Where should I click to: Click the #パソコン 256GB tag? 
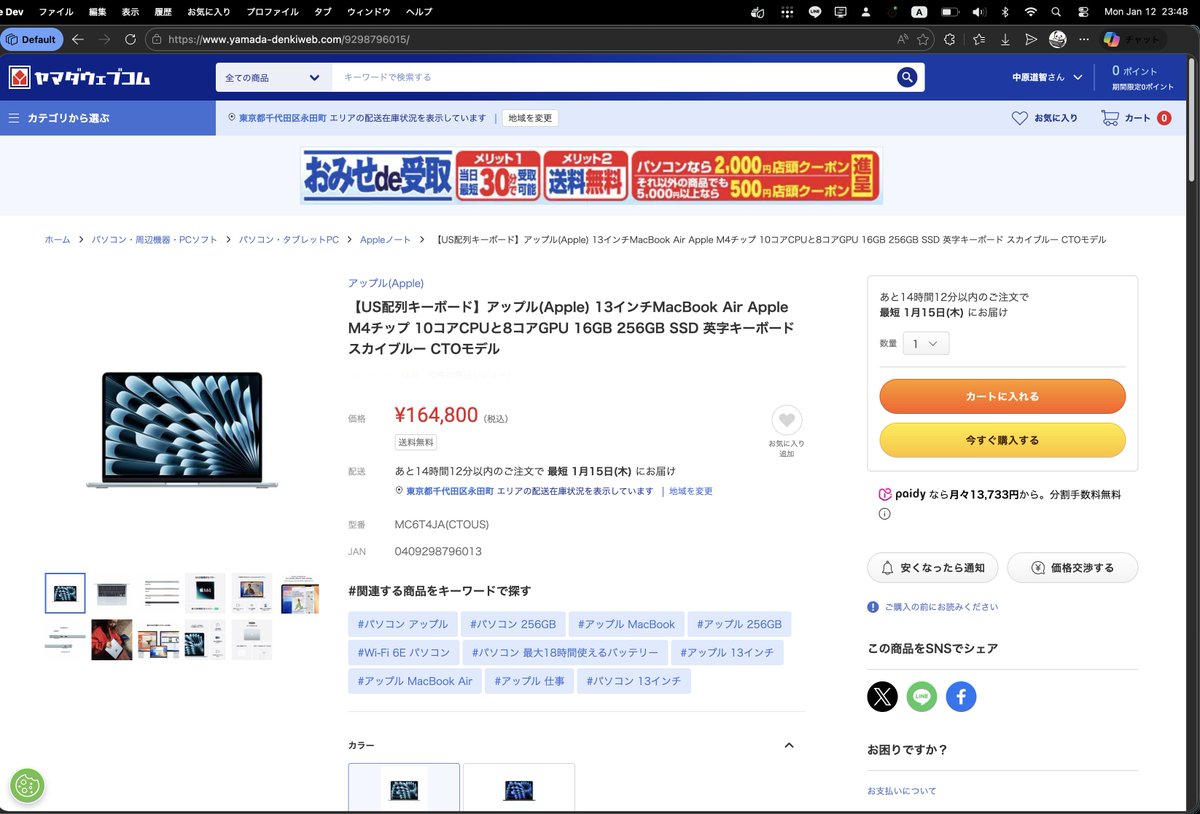click(513, 624)
